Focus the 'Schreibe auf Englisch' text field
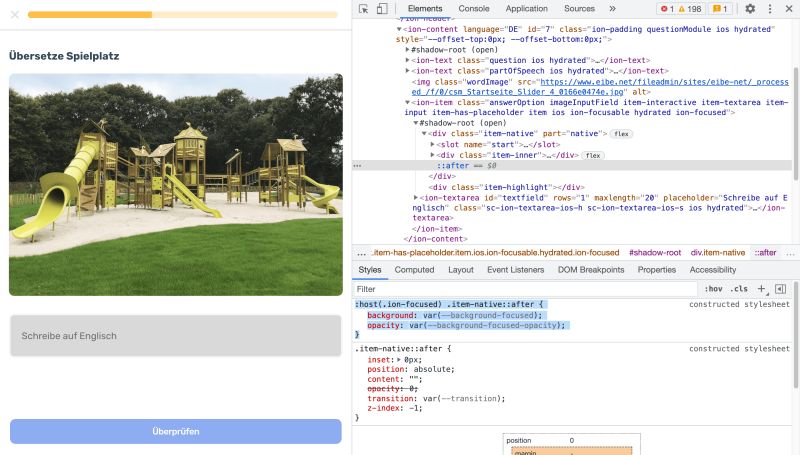 coord(176,336)
